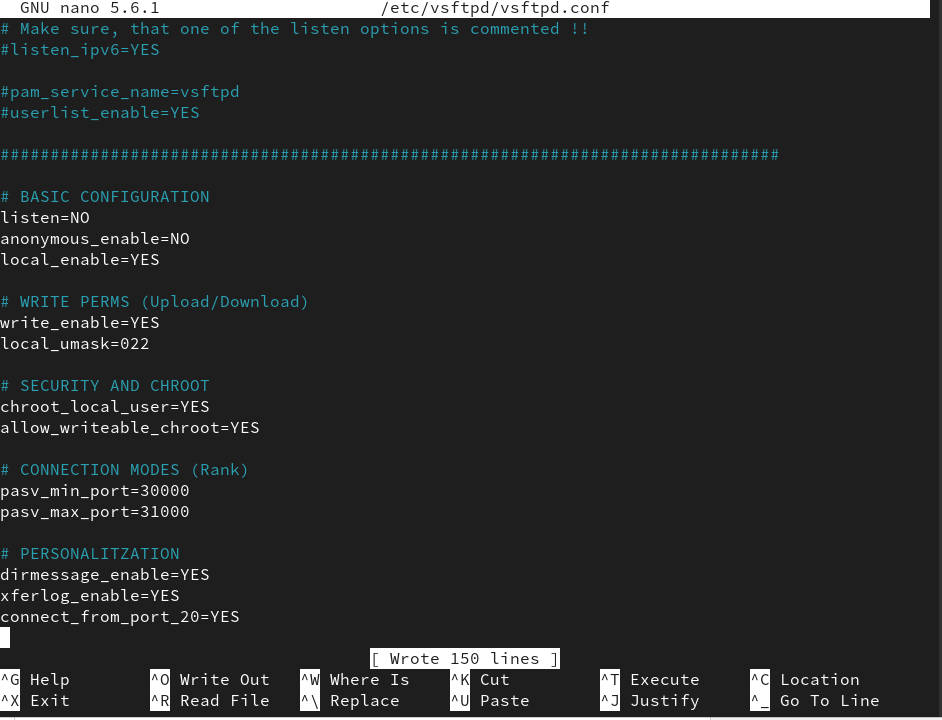Image resolution: width=942 pixels, height=720 pixels.
Task: Click the ^W Where Is shortcut
Action: (x=355, y=680)
